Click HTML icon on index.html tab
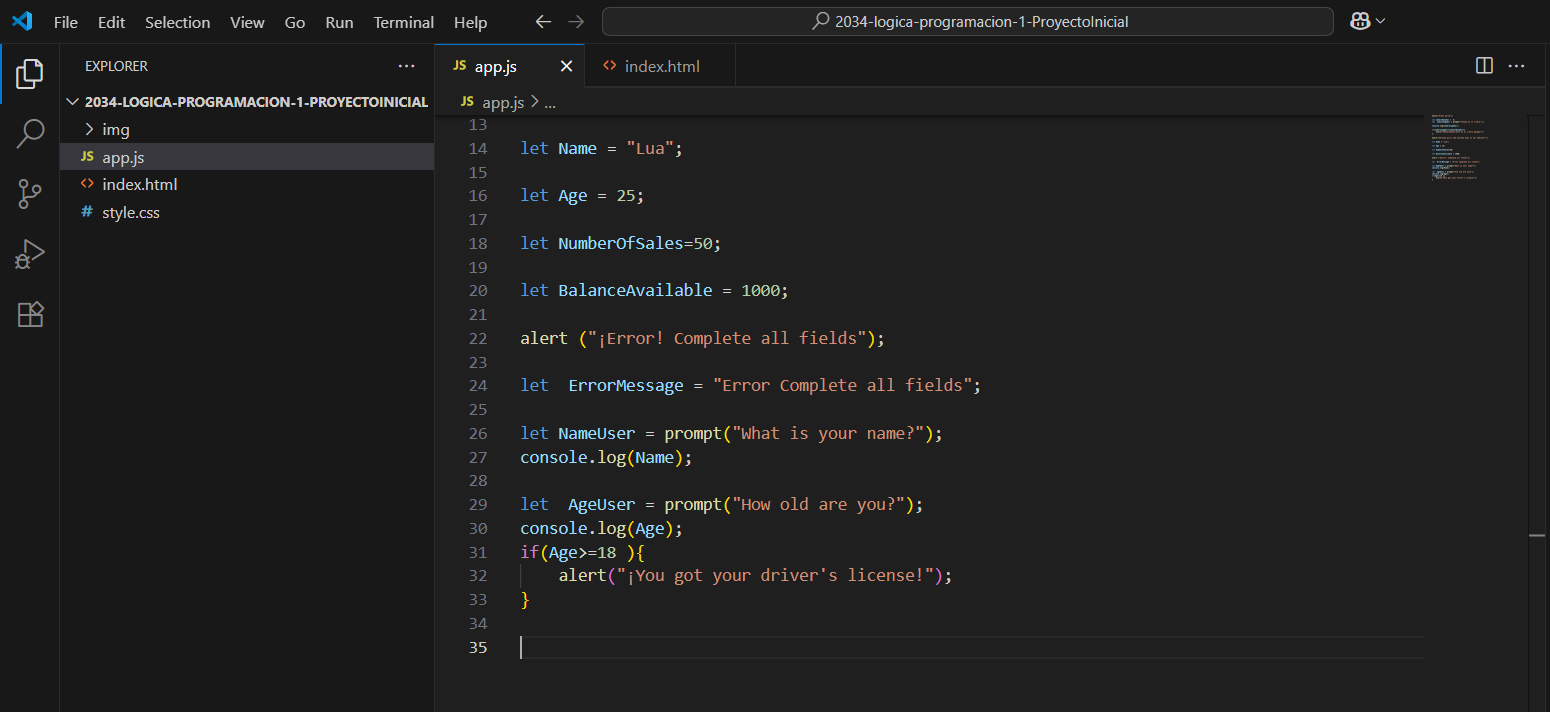Screen dimensions: 1550x712 pos(610,66)
